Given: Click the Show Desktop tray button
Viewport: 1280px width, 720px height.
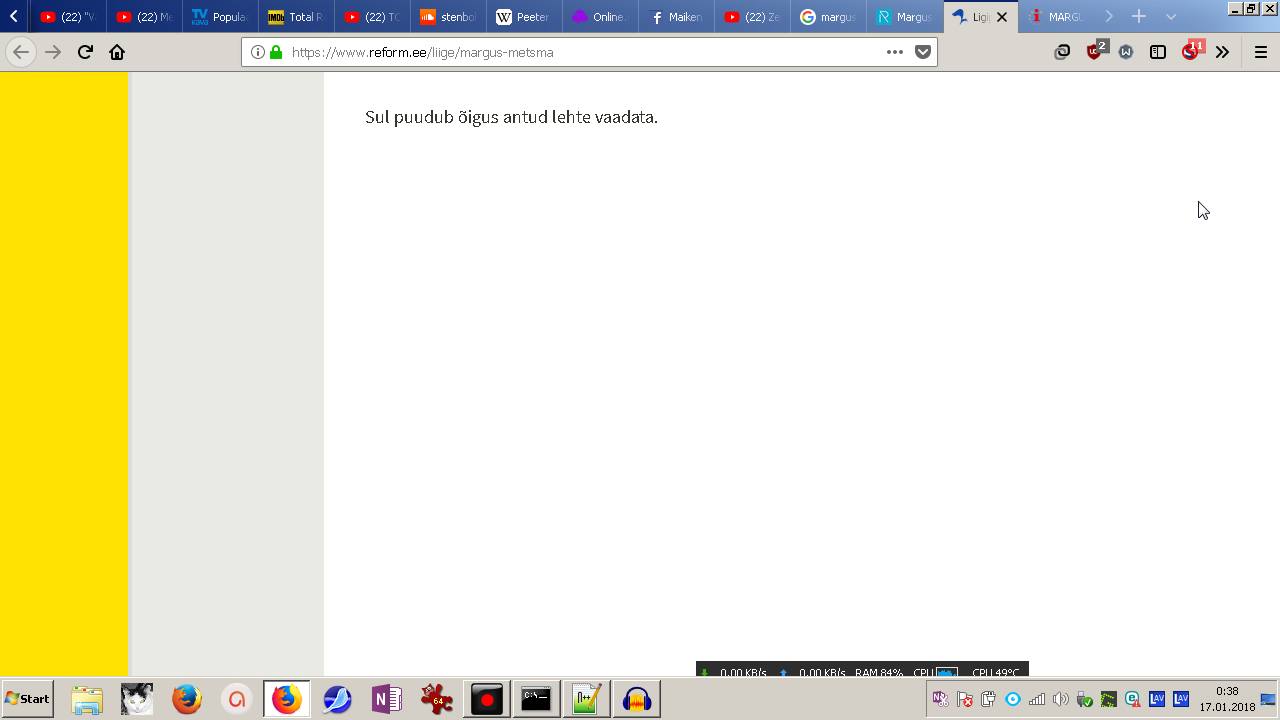Looking at the screenshot, I should click(1269, 699).
